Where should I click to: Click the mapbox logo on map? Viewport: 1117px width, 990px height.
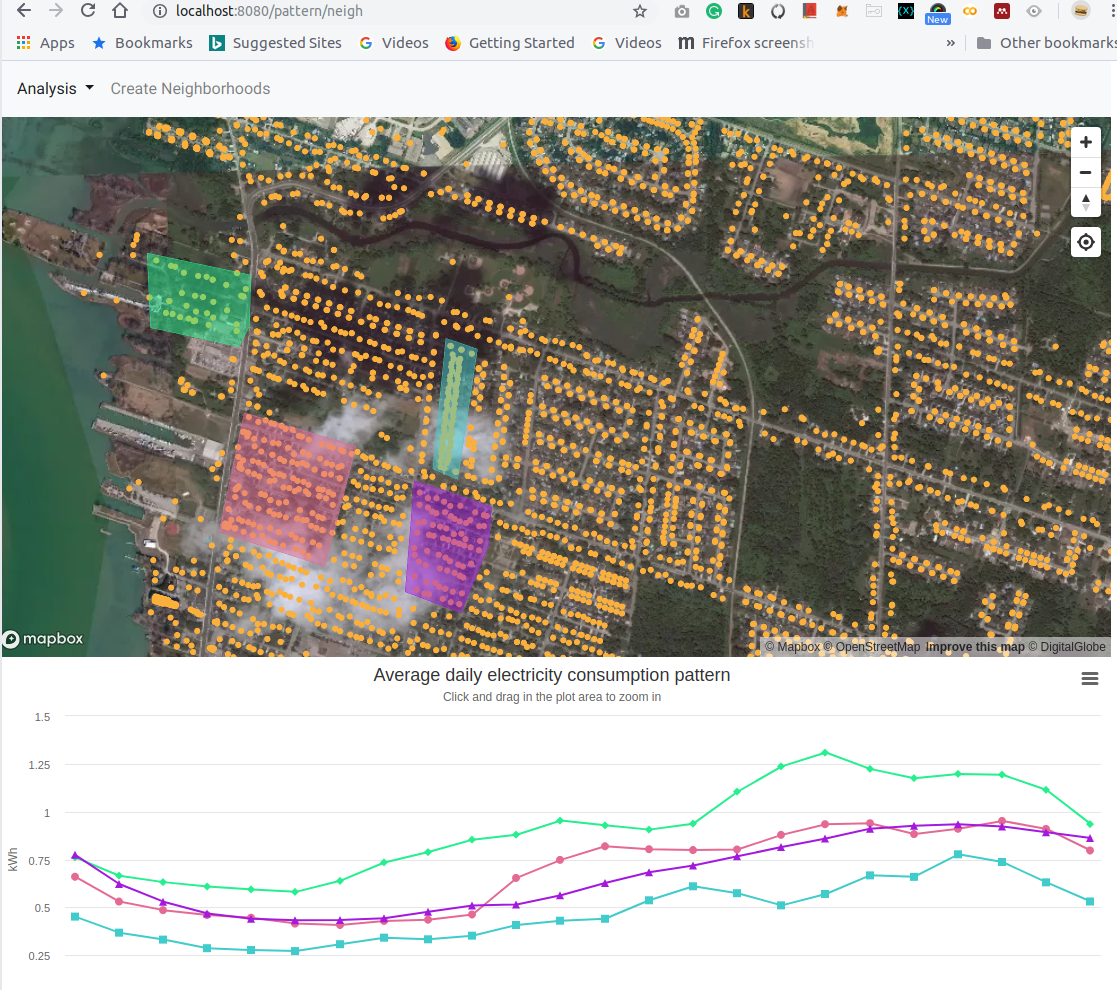43,639
